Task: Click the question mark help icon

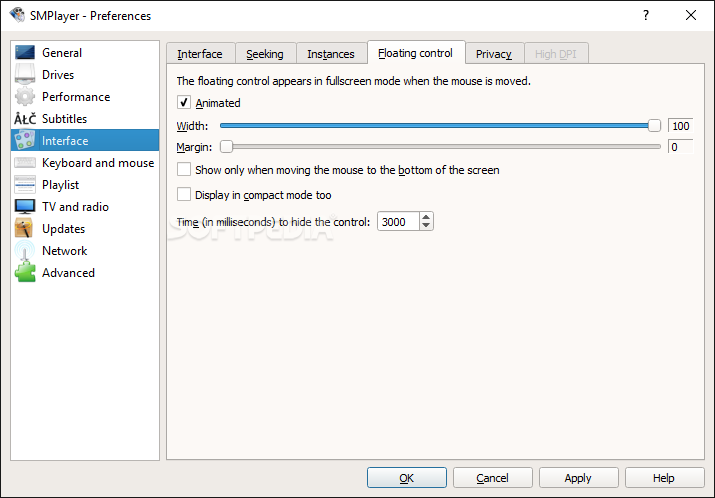Action: 646,16
